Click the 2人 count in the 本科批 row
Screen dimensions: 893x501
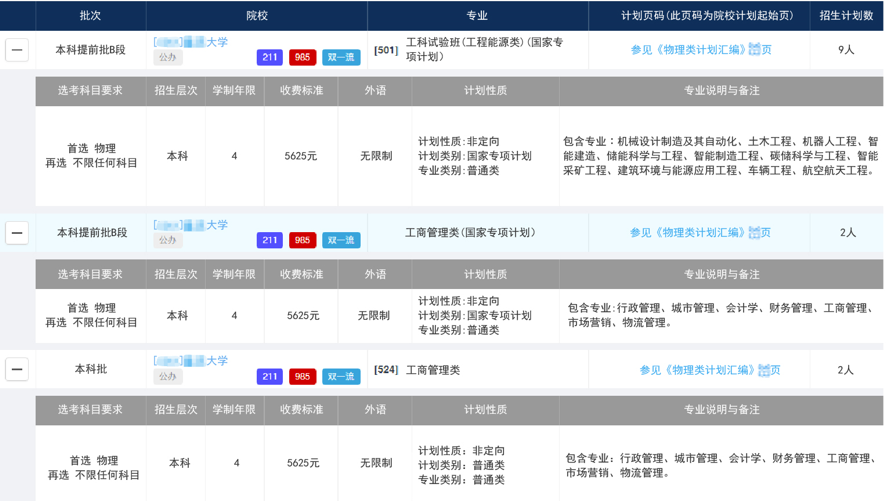(845, 370)
